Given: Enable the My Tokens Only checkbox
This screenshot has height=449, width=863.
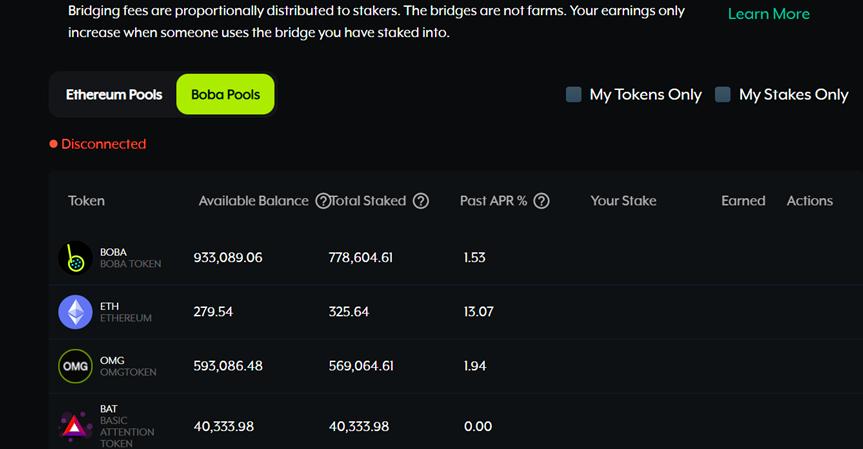Looking at the screenshot, I should click(x=574, y=95).
